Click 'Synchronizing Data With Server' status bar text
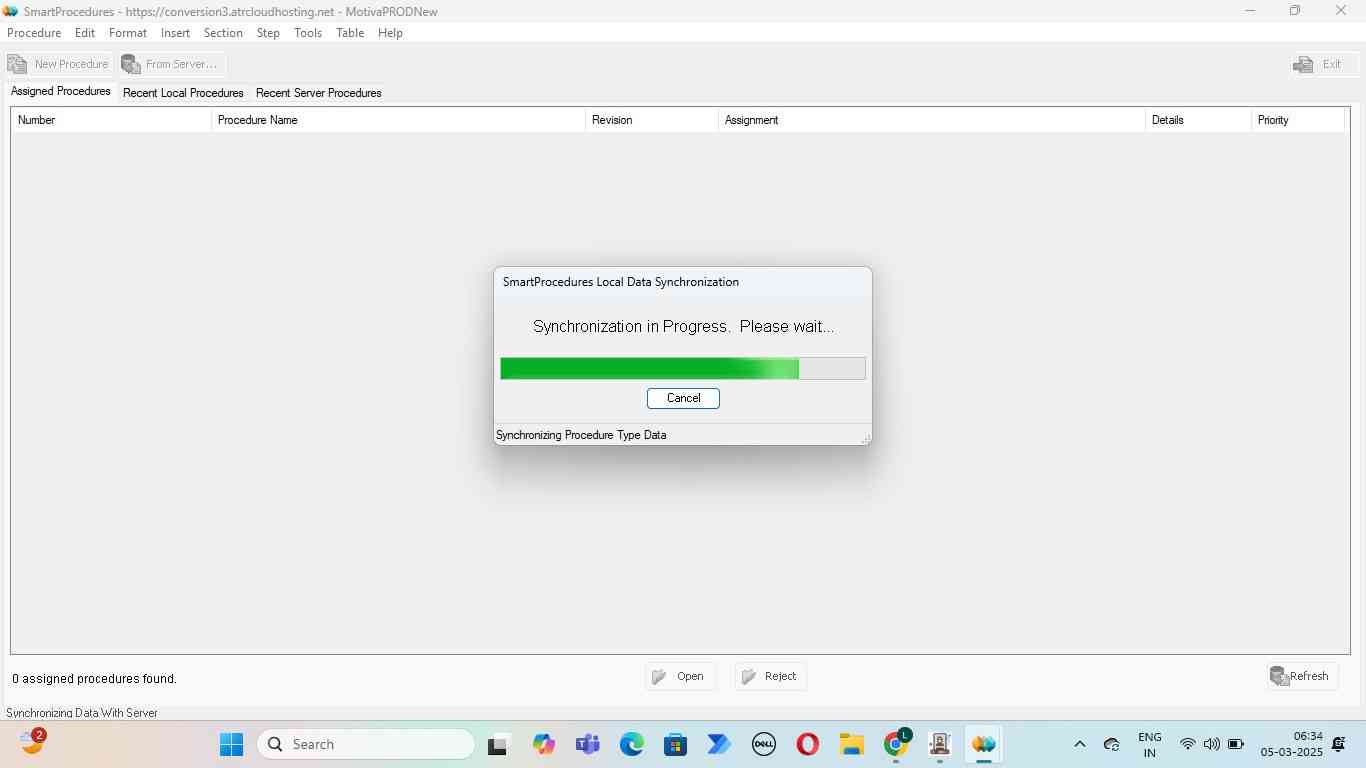Screen dimensions: 1366x768 [82, 713]
